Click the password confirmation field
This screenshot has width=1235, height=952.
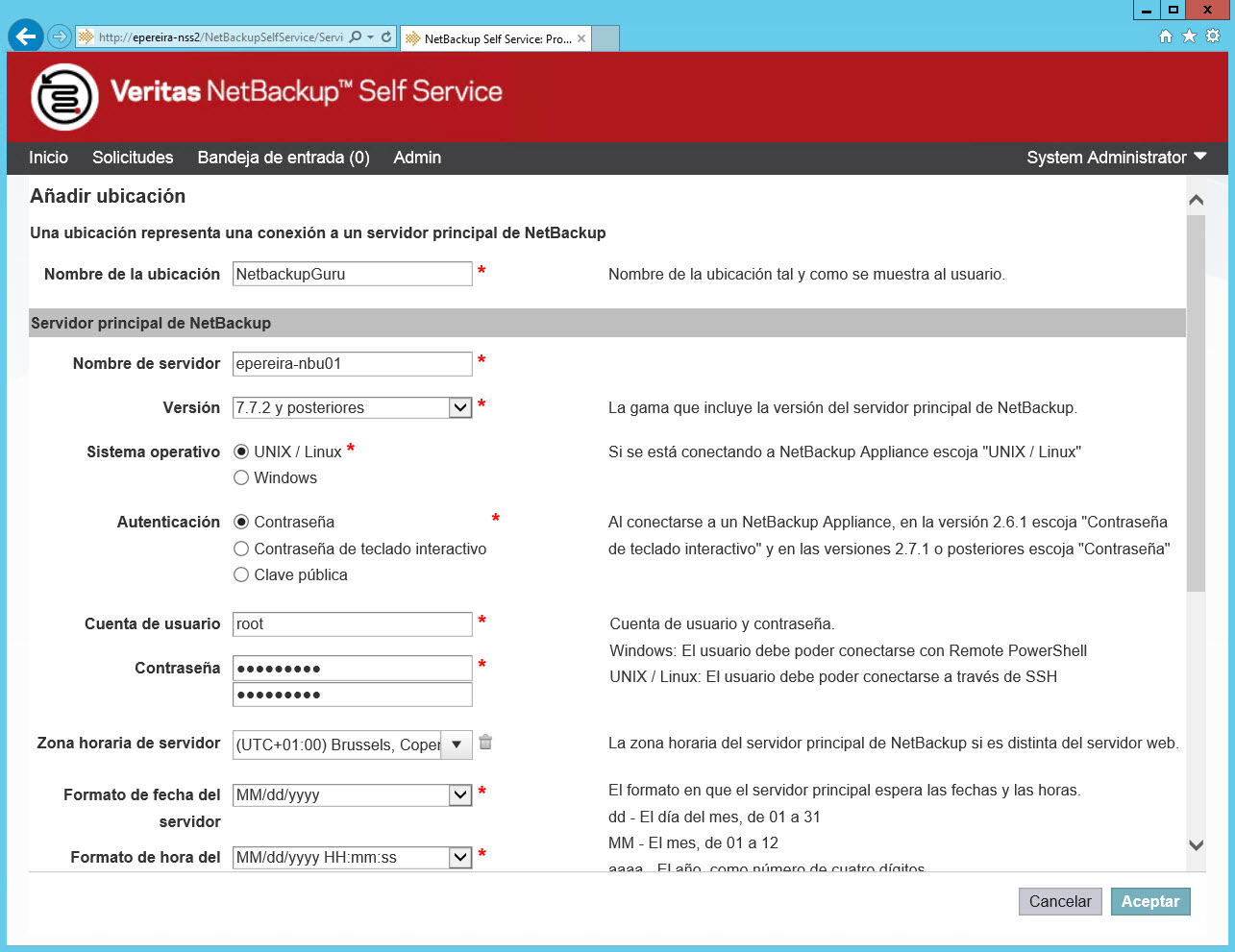click(353, 695)
